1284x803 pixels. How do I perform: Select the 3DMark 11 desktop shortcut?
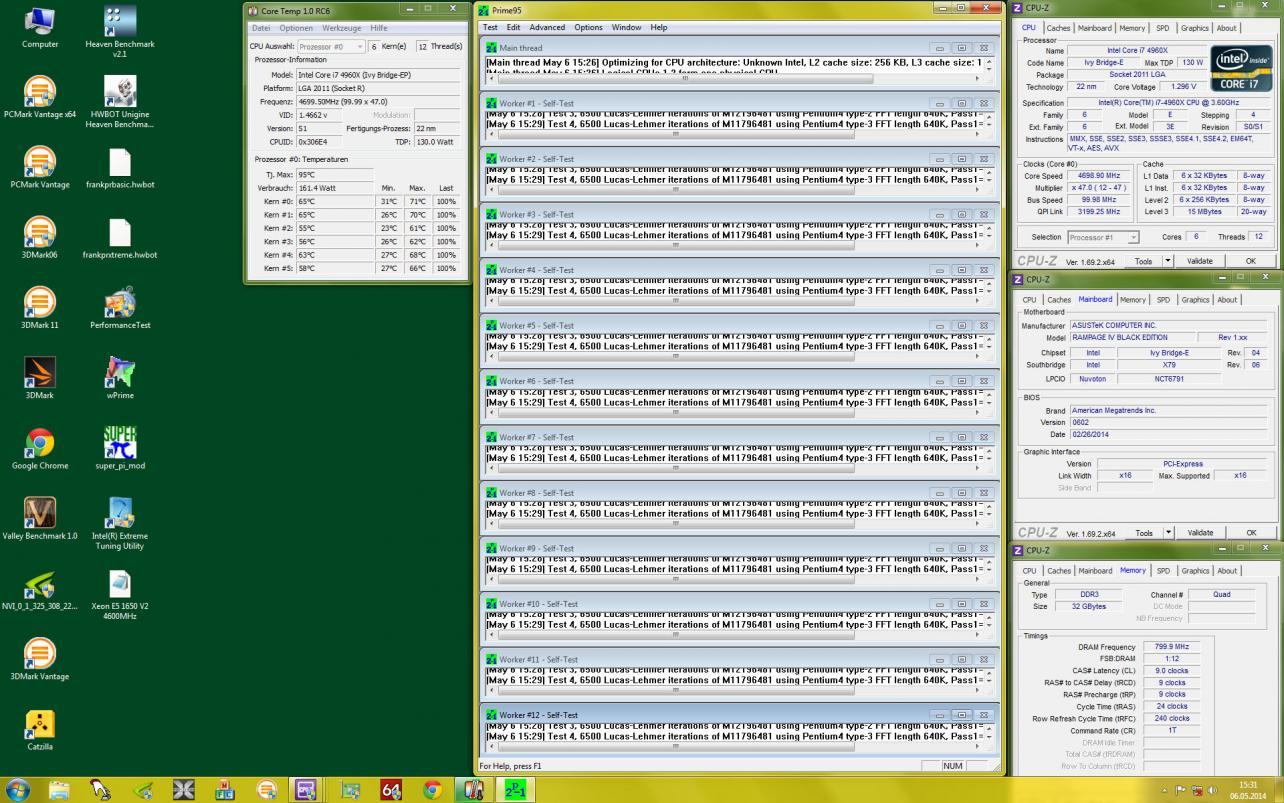click(x=39, y=308)
